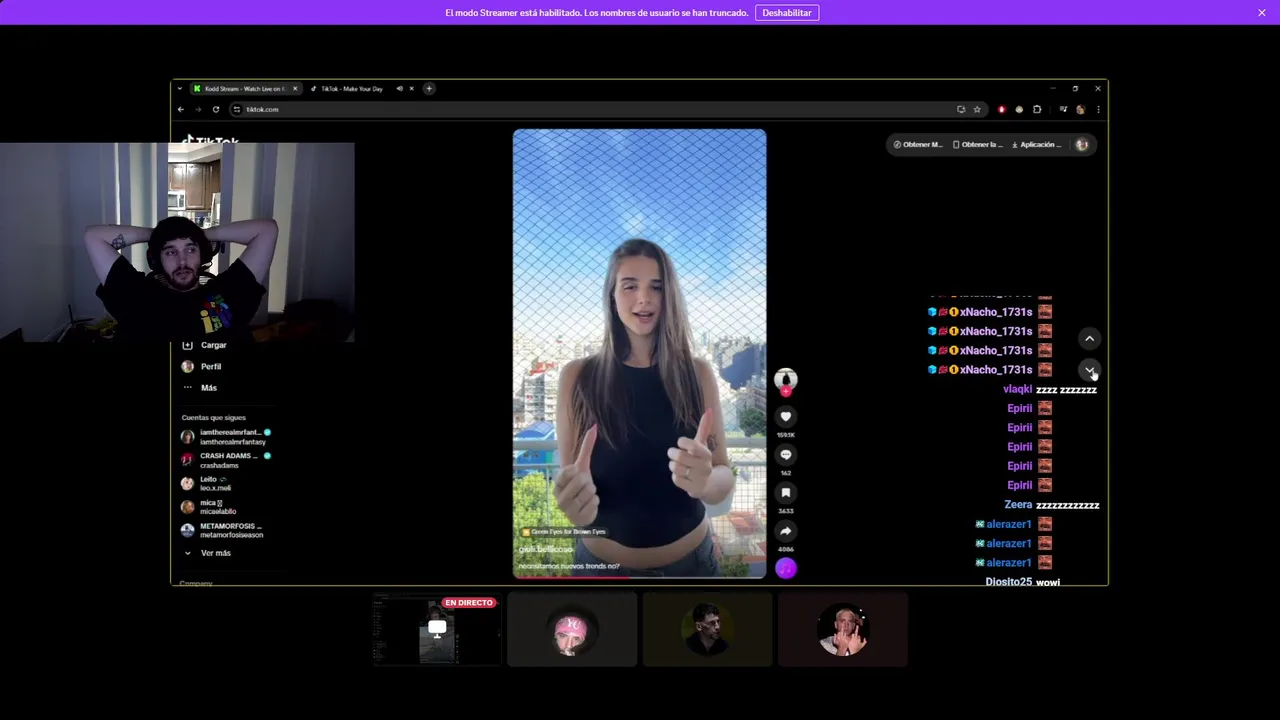Screen dimensions: 1280x720
Task: Share the video with arrow icon
Action: coord(786,531)
